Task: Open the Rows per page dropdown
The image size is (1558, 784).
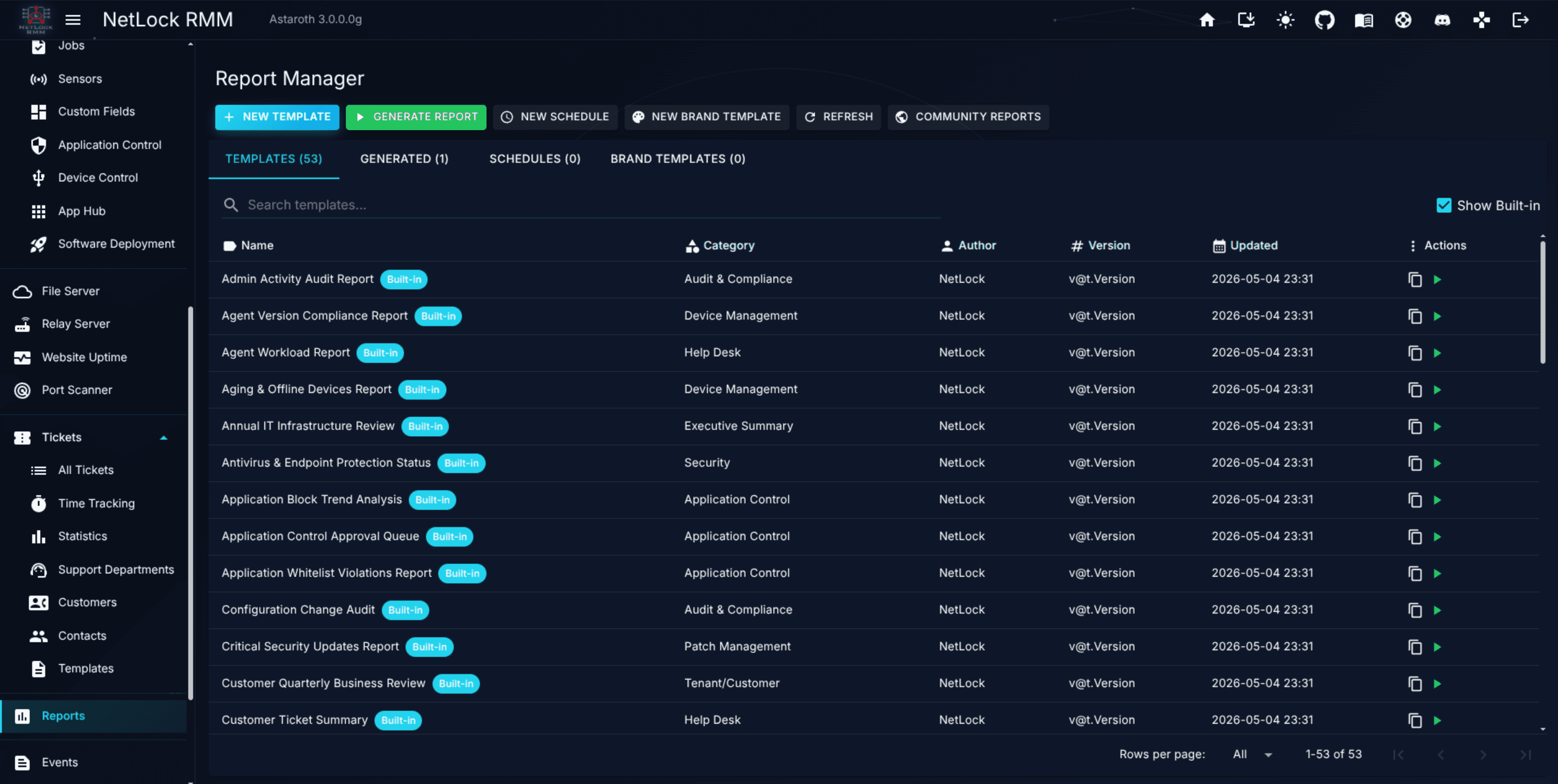Action: click(x=1252, y=755)
